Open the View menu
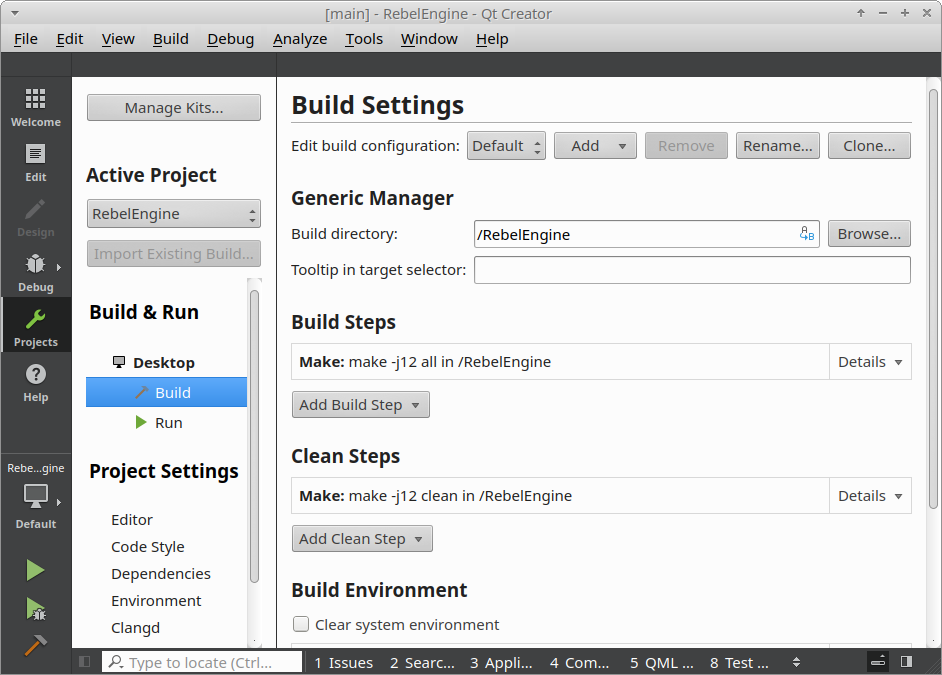 tap(118, 39)
